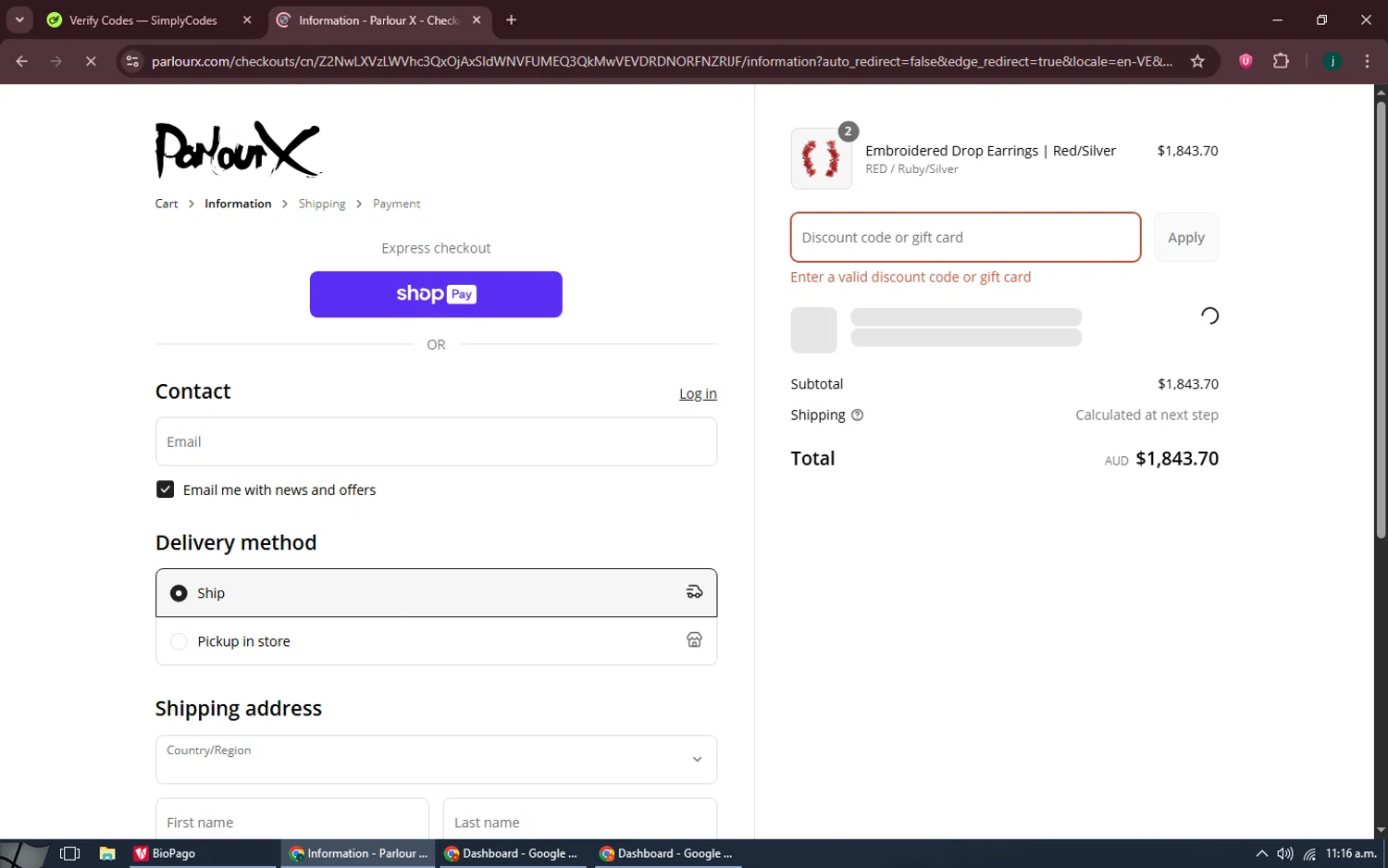Image resolution: width=1388 pixels, height=868 pixels.
Task: Click the volume speaker tray icon
Action: pos(1284,853)
